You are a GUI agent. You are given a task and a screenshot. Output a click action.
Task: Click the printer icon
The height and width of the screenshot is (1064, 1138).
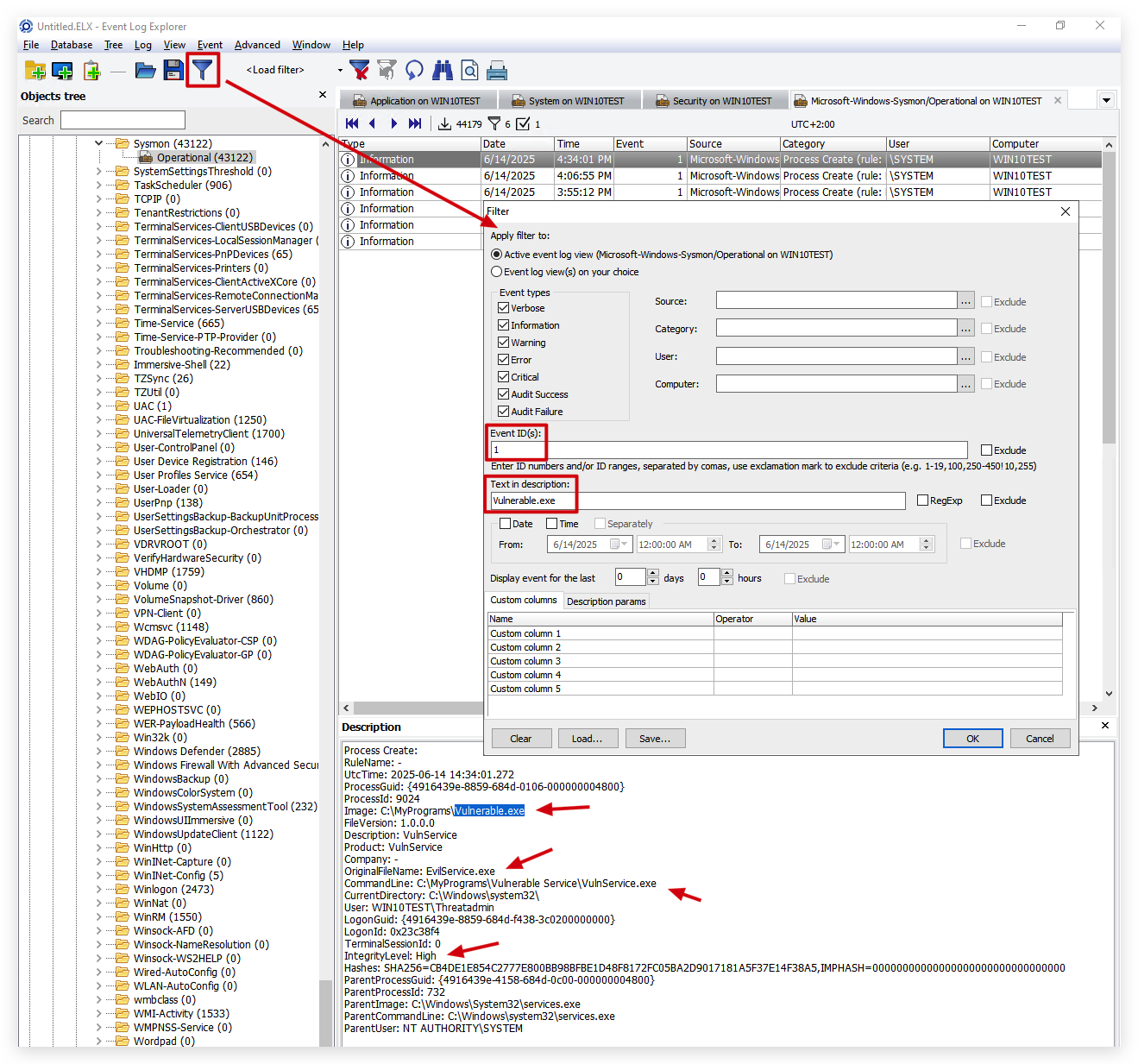tap(497, 70)
